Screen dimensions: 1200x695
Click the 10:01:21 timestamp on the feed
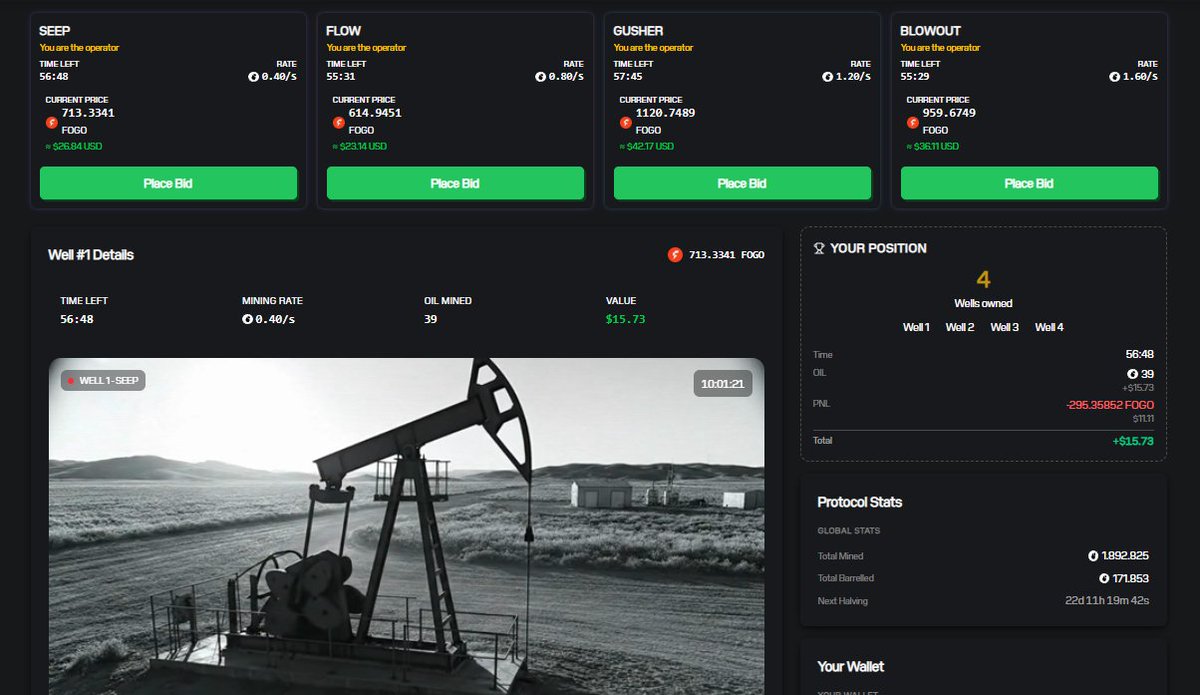723,383
